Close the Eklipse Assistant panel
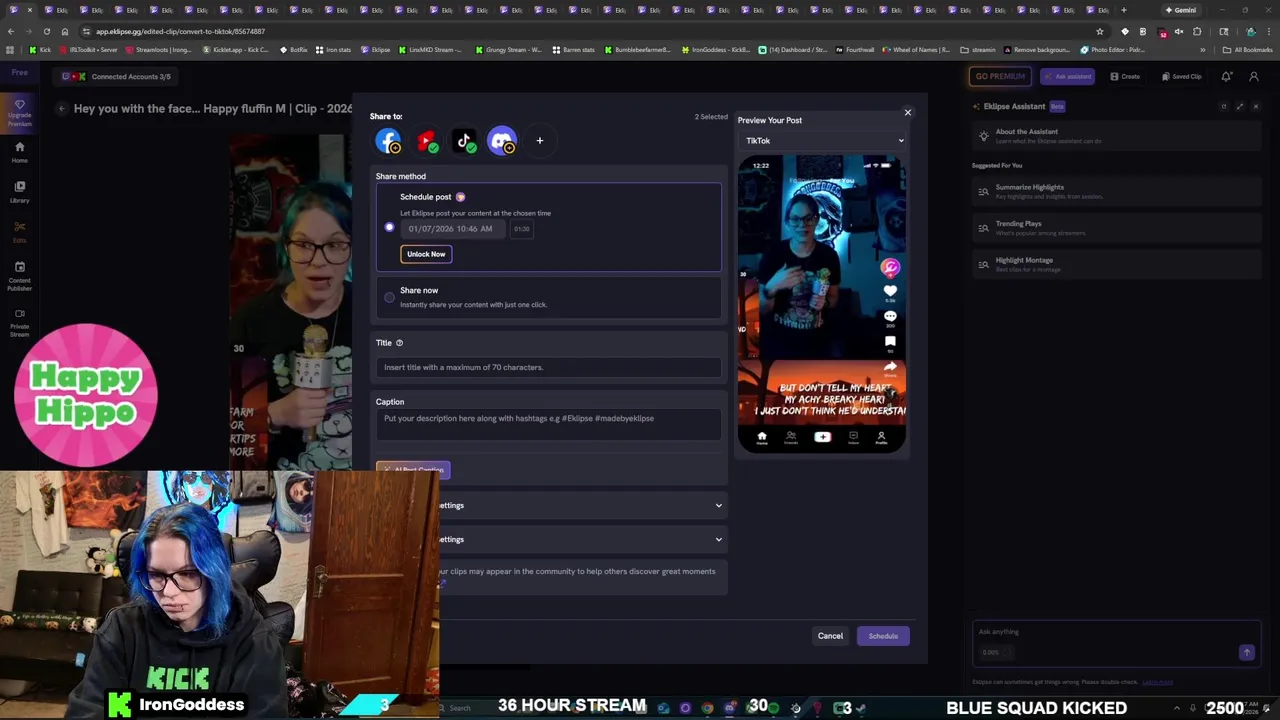 click(x=1256, y=106)
